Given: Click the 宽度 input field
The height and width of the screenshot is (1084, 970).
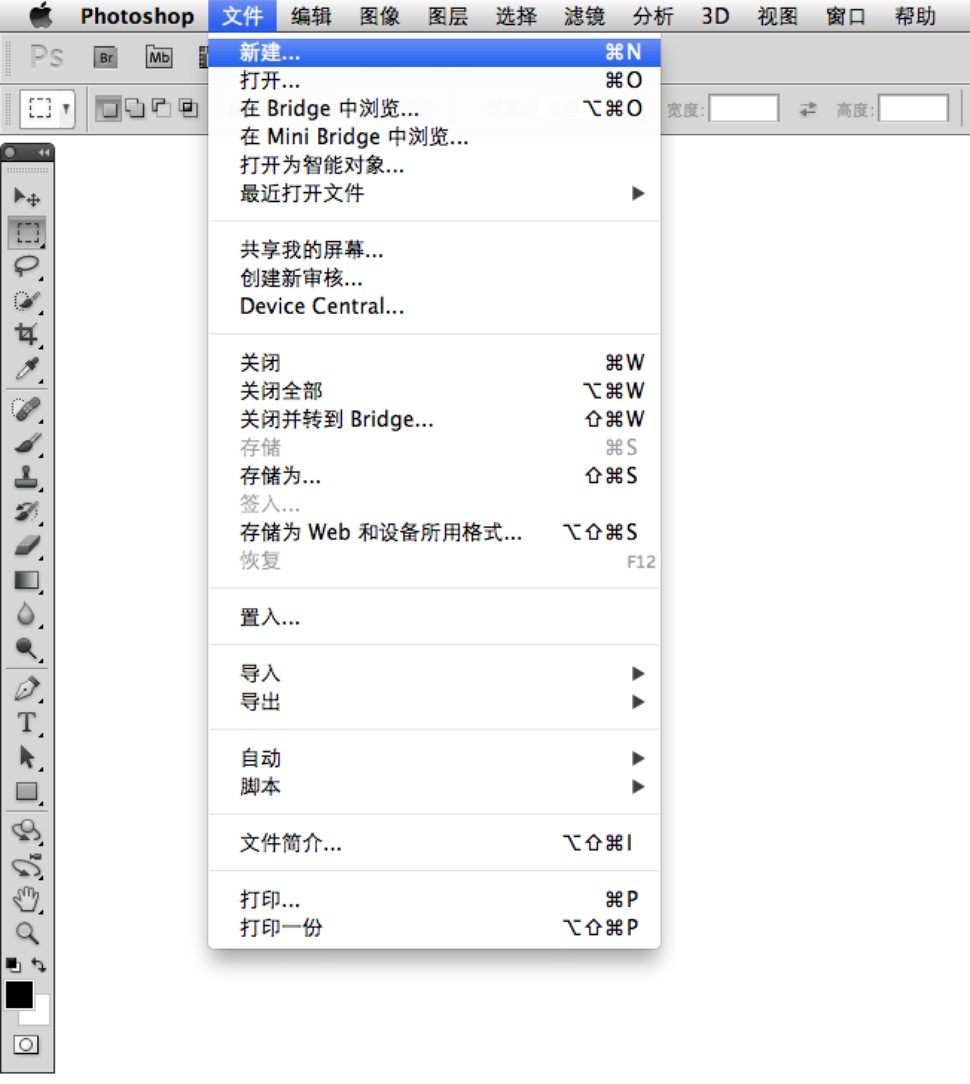Looking at the screenshot, I should coord(743,109).
